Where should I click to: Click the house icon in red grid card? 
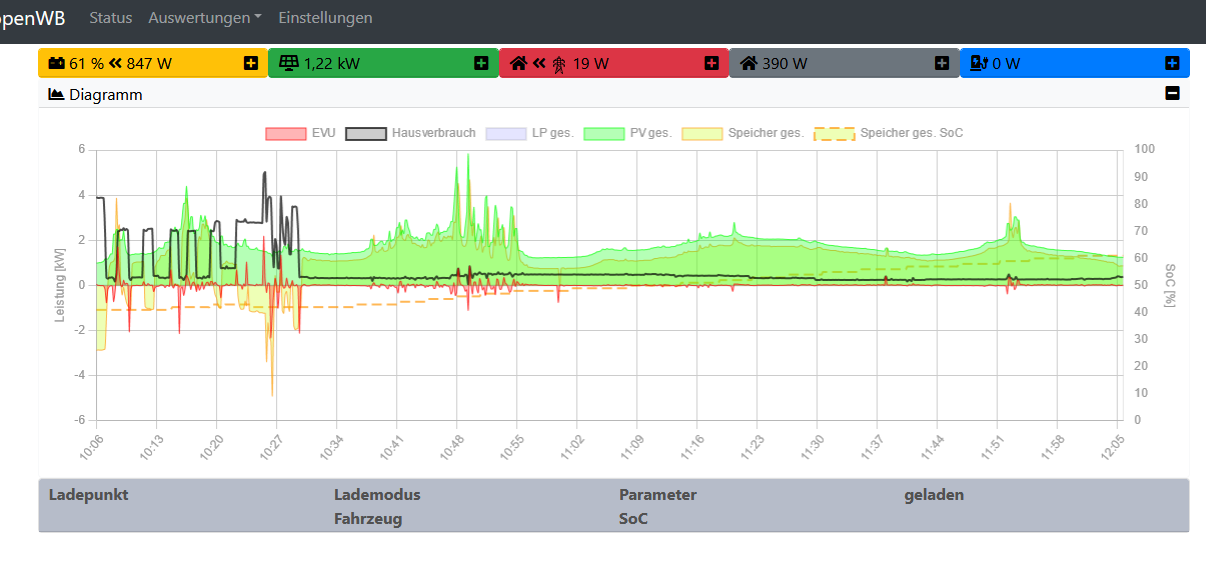(x=518, y=63)
